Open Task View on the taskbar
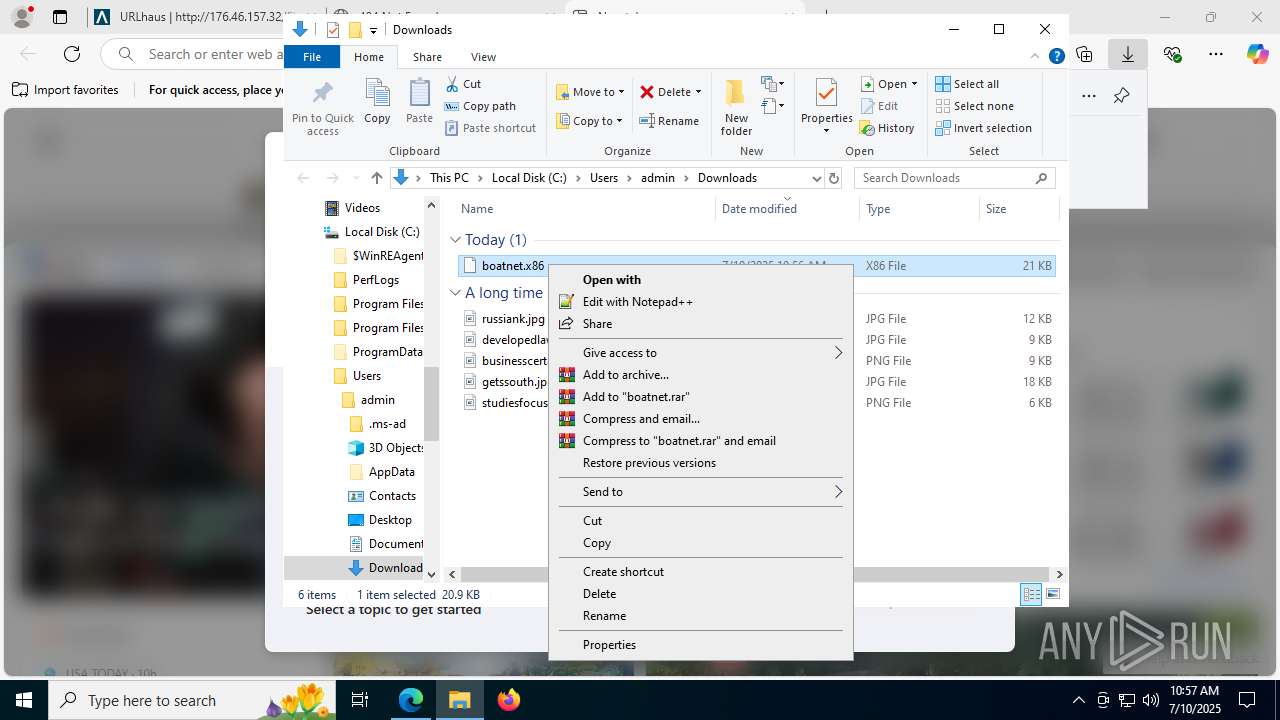This screenshot has width=1280, height=720. pyautogui.click(x=361, y=700)
